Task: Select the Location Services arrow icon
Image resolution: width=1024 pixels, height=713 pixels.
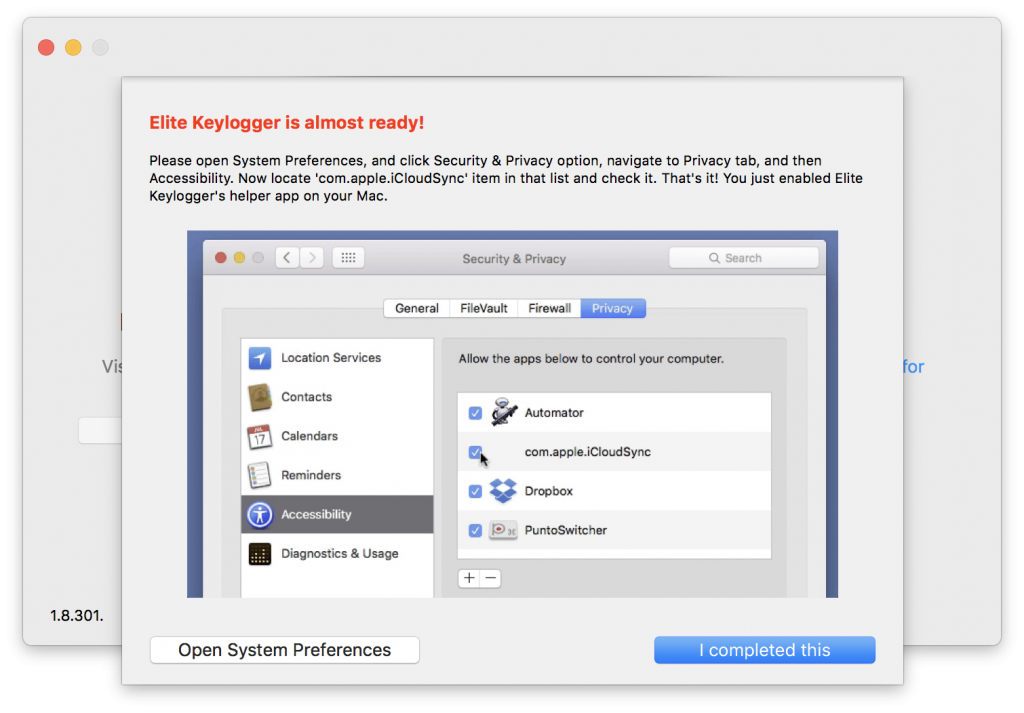Action: click(x=260, y=358)
